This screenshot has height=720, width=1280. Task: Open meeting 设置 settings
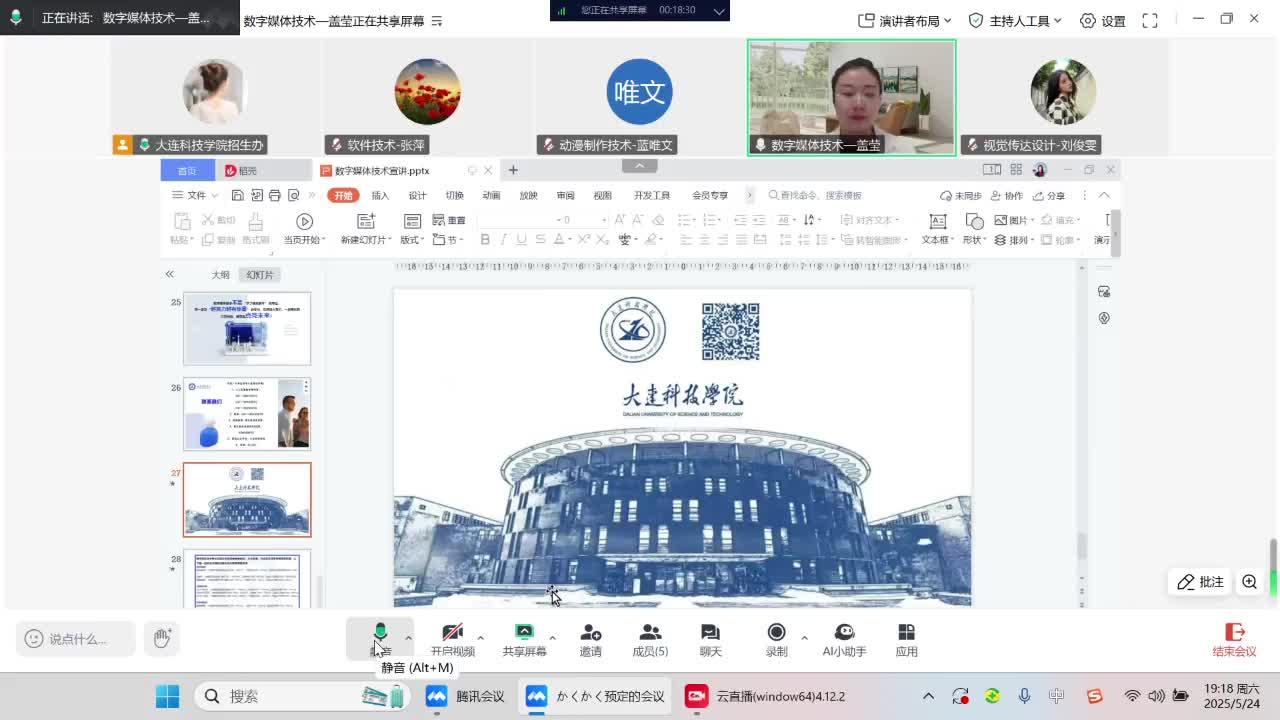1103,20
